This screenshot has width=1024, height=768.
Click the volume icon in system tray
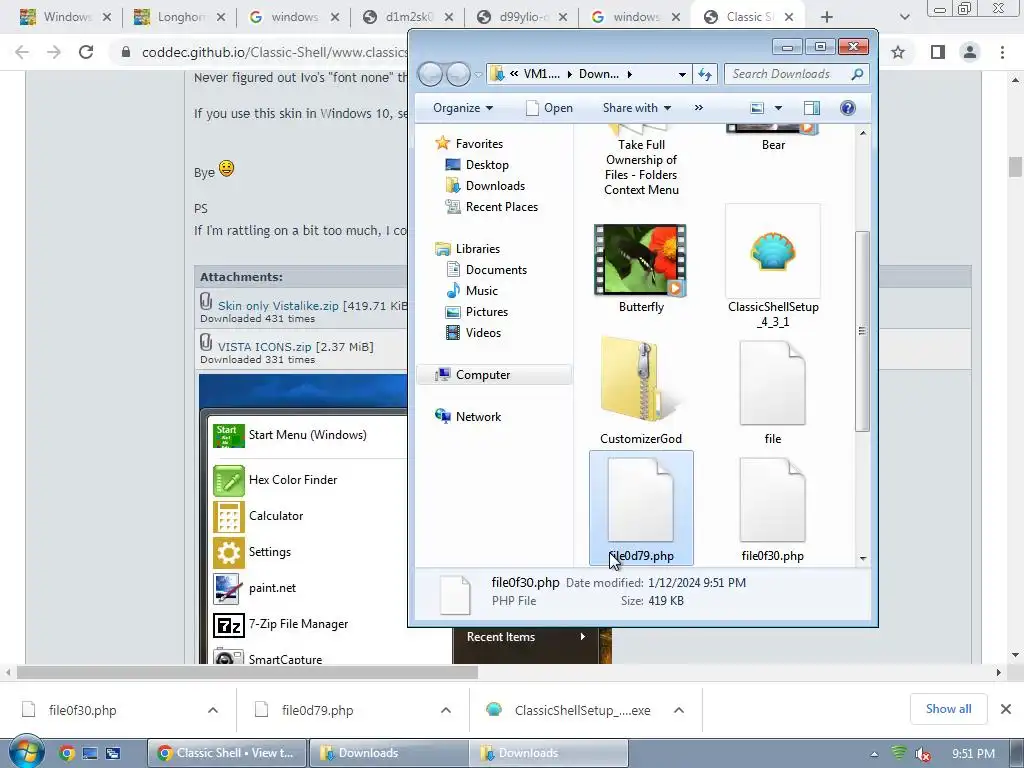(922, 754)
